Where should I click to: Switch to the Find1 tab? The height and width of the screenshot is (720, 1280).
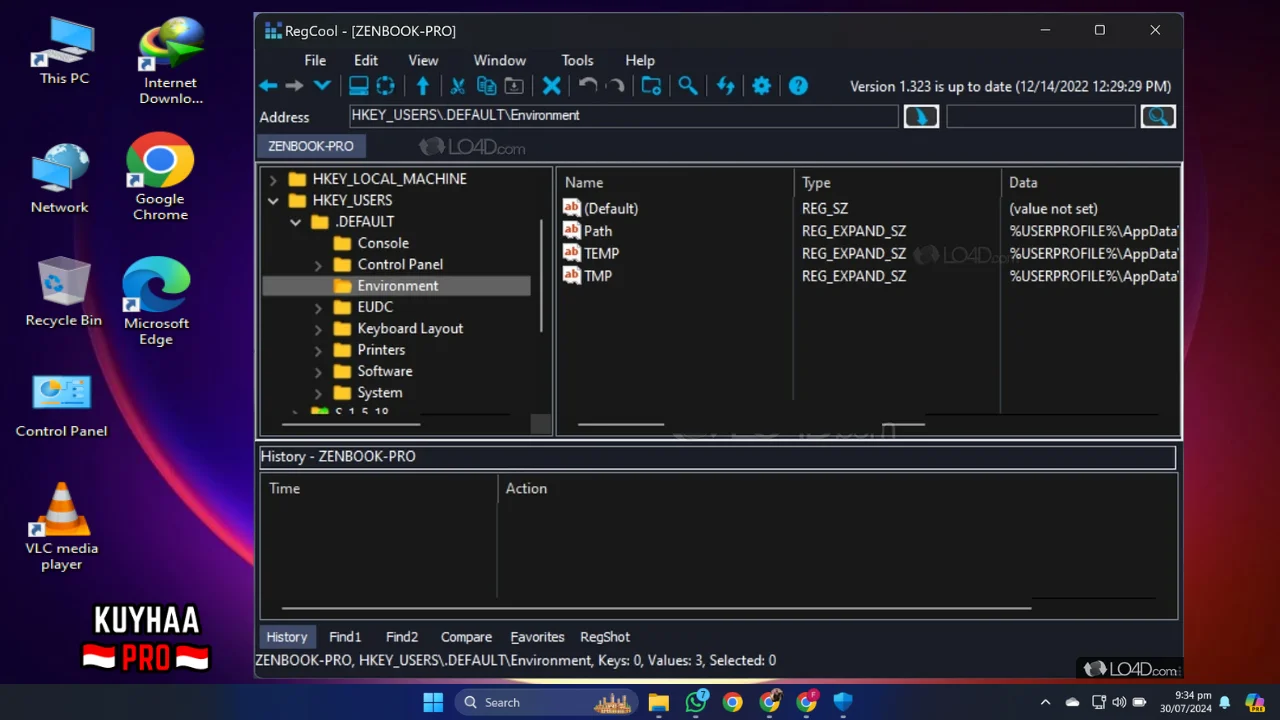(345, 637)
